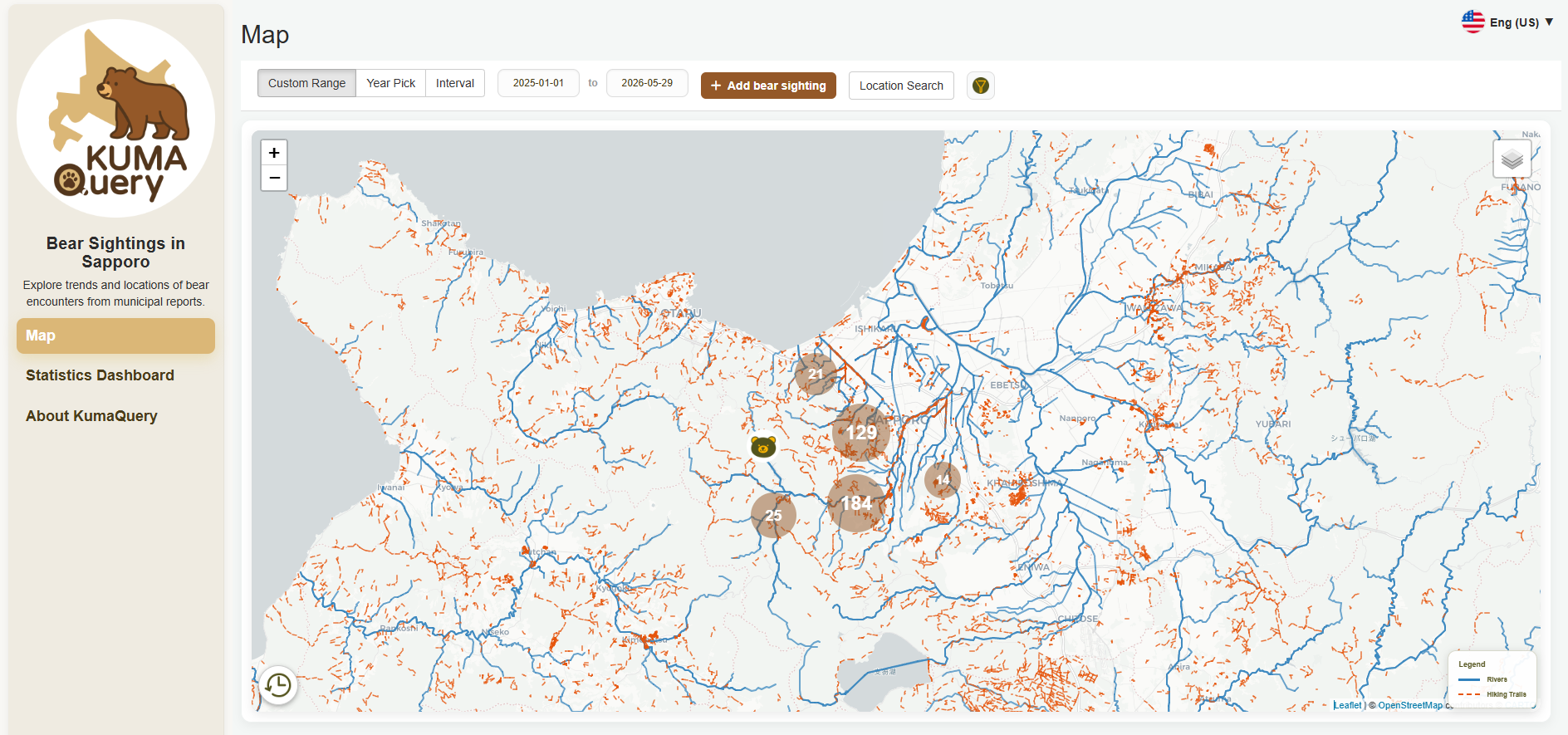This screenshot has width=1568, height=735.
Task: Open the 129 sightings cluster
Action: [x=860, y=433]
